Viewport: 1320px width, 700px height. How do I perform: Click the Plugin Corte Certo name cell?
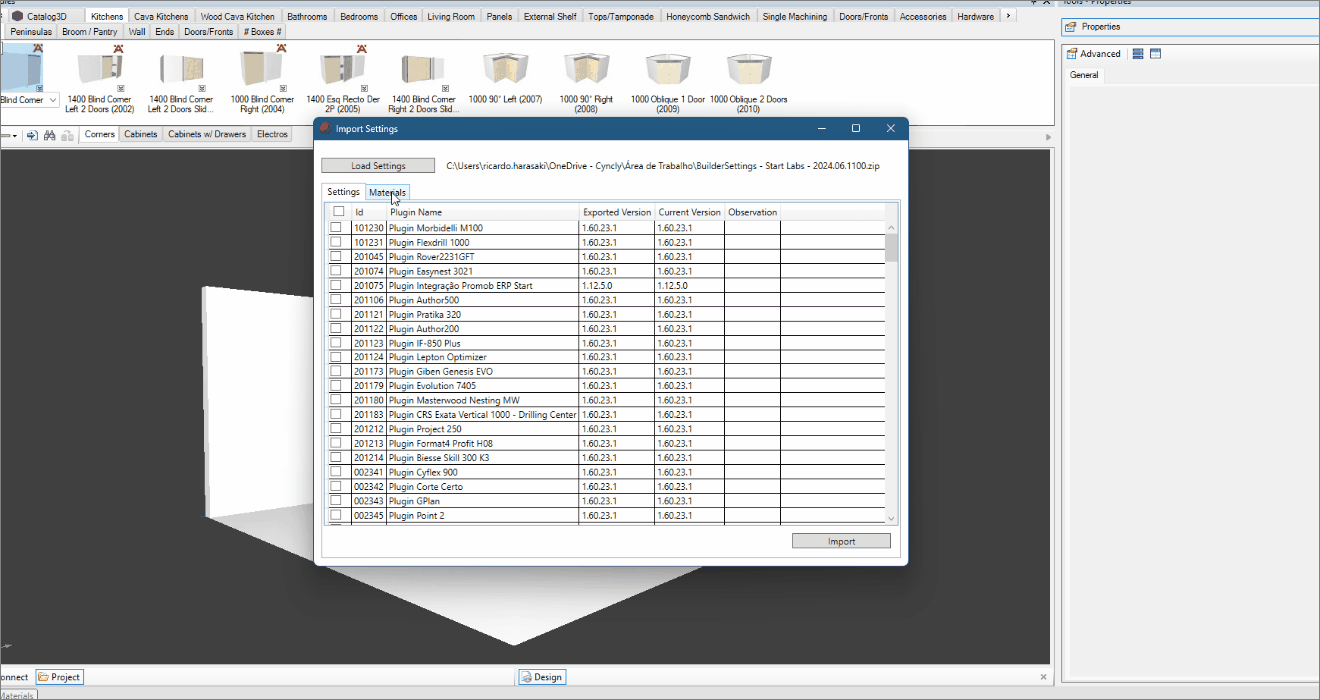coord(483,487)
